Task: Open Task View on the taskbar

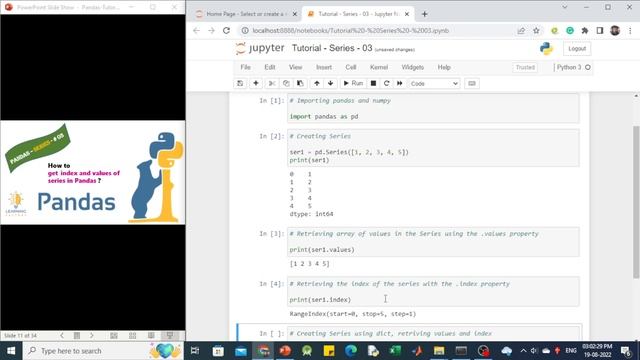Action: pos(195,351)
